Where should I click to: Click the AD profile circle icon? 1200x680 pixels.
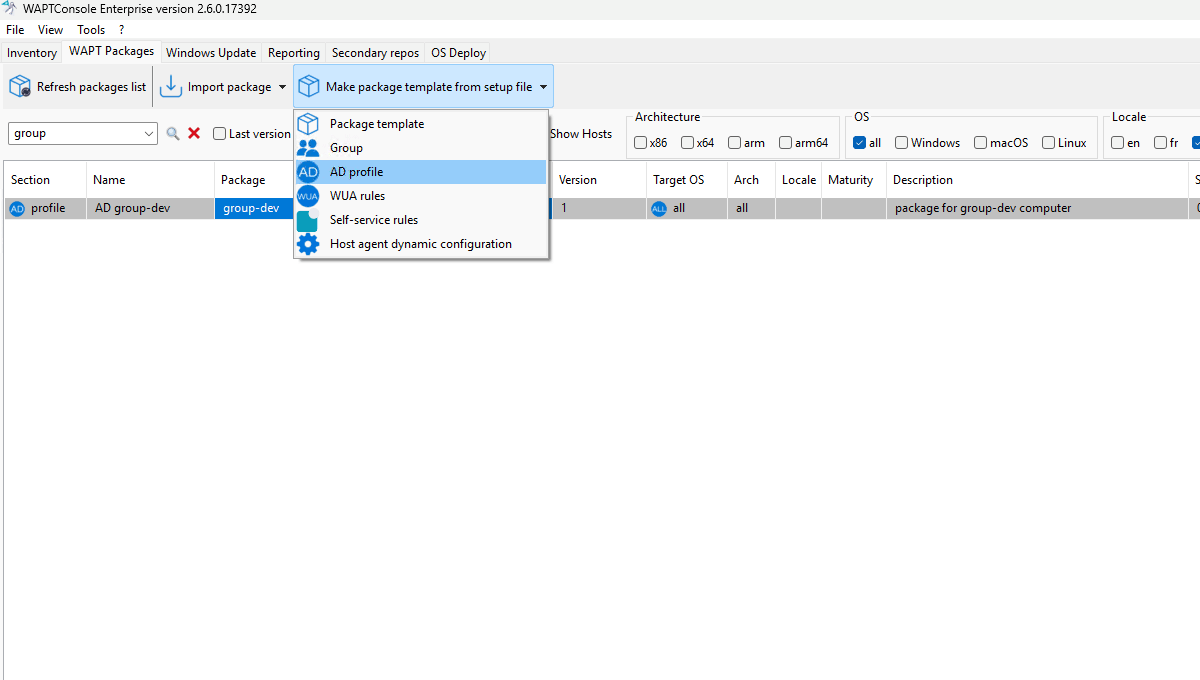tap(308, 172)
